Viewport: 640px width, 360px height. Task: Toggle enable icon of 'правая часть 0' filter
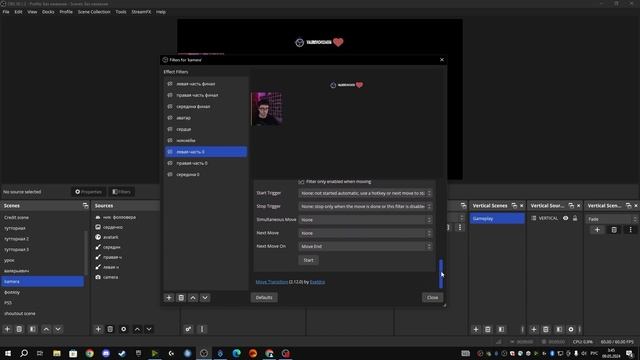pyautogui.click(x=170, y=163)
